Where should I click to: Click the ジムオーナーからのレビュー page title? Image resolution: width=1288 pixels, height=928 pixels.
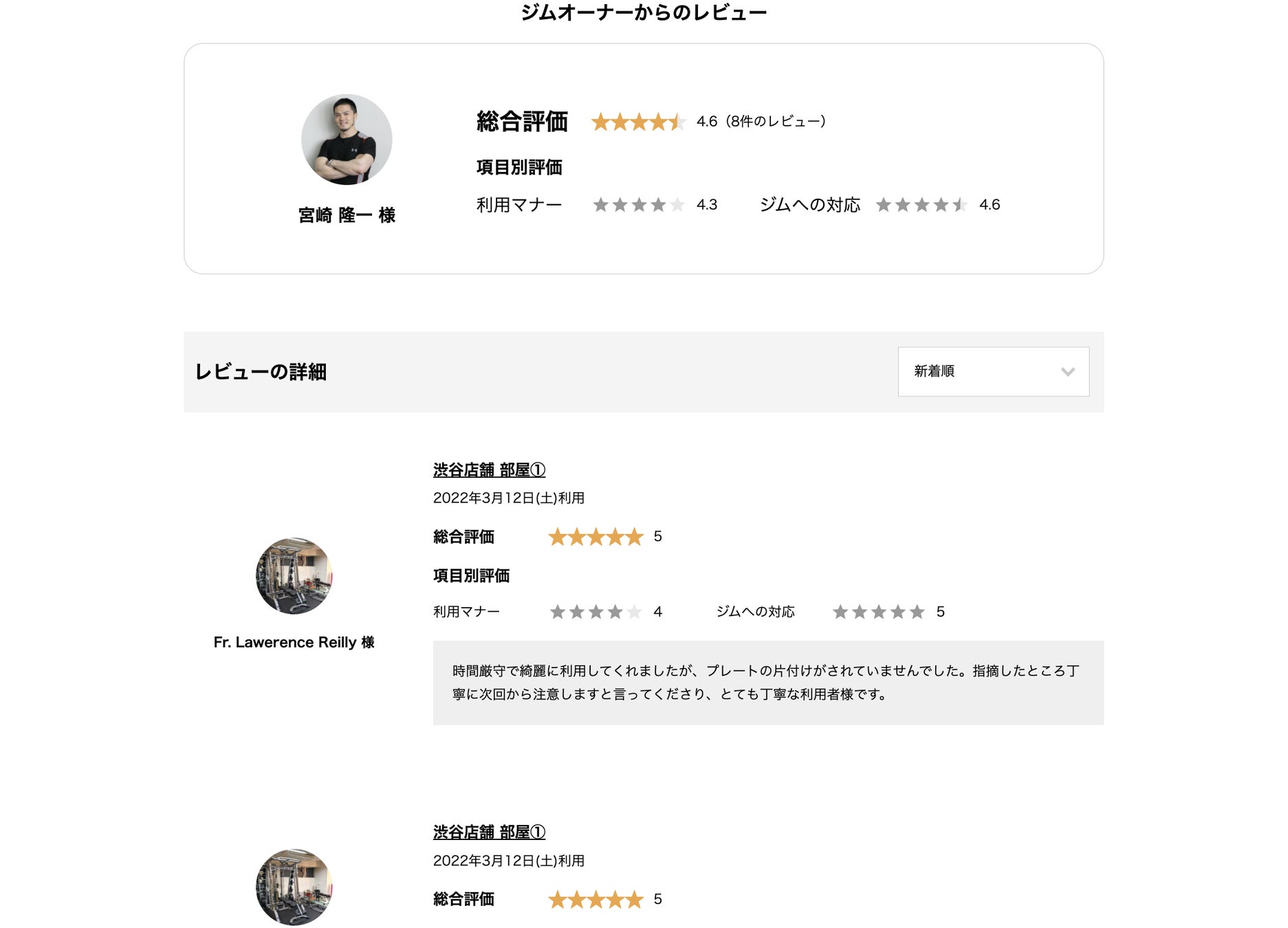[x=644, y=12]
